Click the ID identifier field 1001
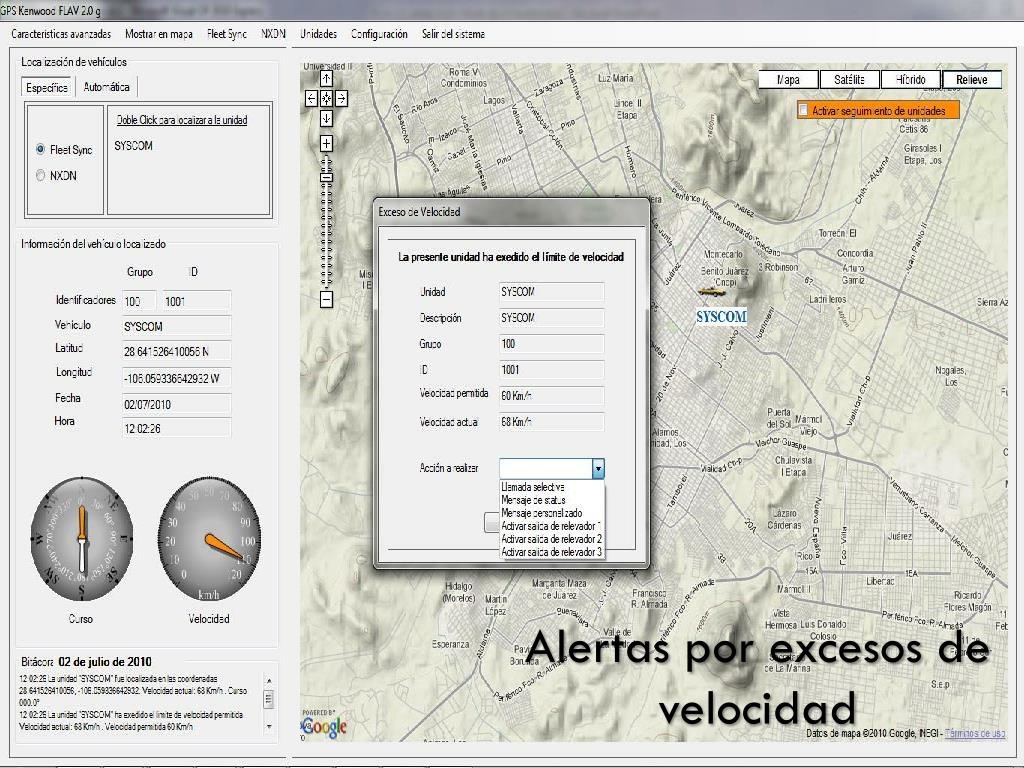This screenshot has width=1024, height=768. [197, 300]
